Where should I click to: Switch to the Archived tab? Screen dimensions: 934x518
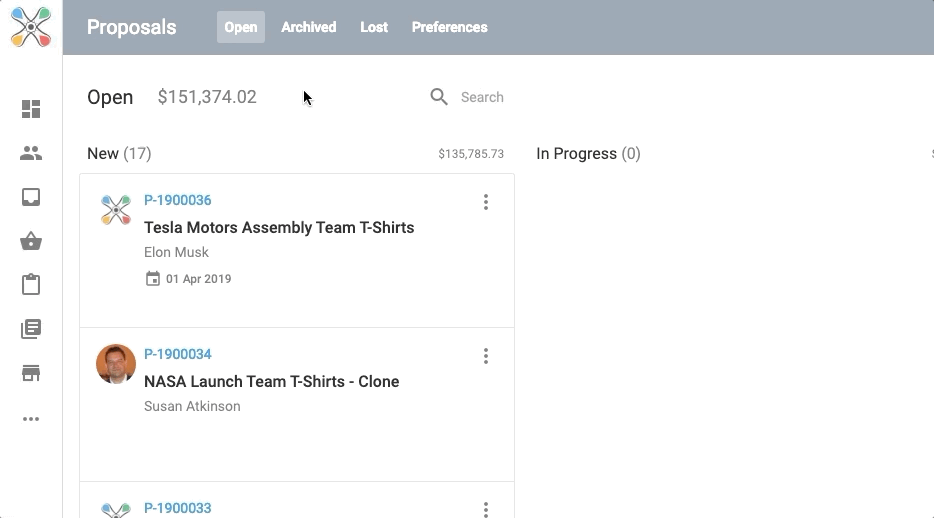click(308, 27)
